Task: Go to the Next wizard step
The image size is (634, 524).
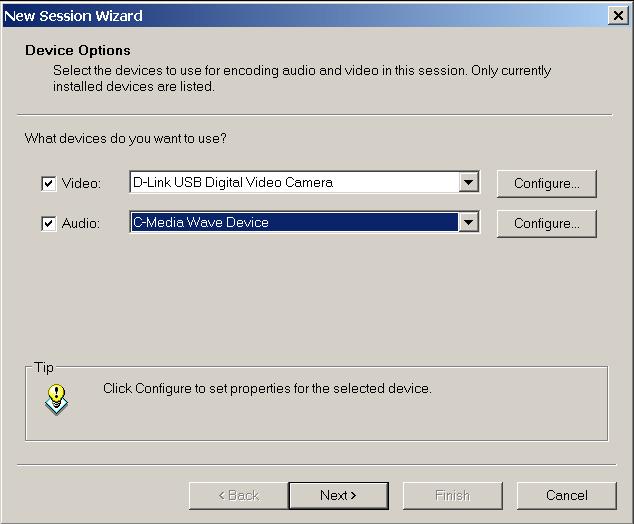Action: [x=338, y=495]
